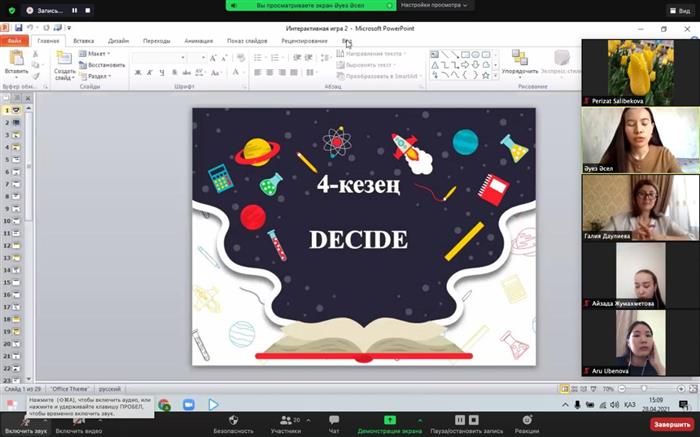Open the slide Layout dropdown 'Макет'
Image resolution: width=700 pixels, height=437 pixels.
[98, 53]
